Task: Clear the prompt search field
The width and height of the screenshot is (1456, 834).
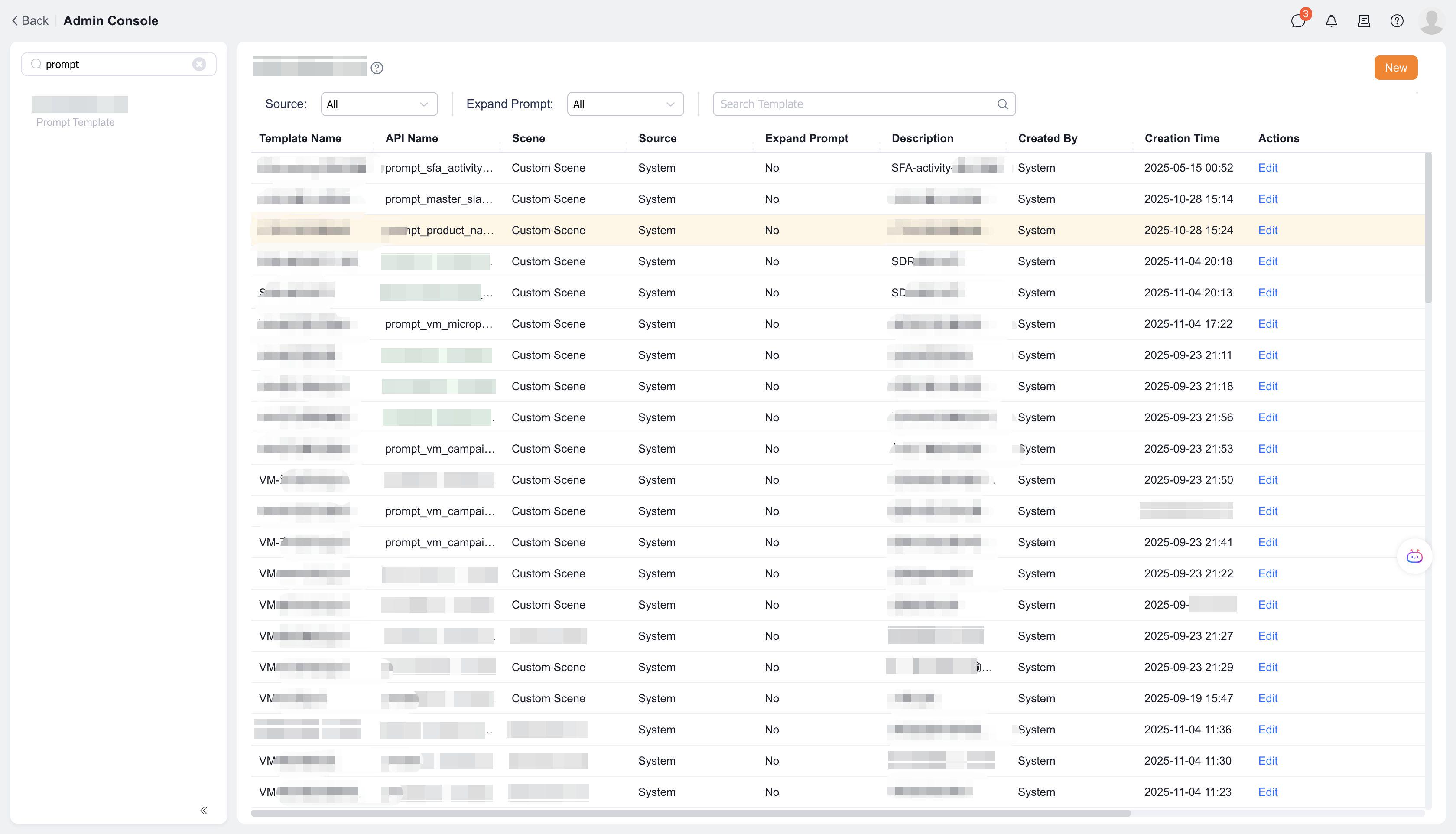Action: coord(198,64)
